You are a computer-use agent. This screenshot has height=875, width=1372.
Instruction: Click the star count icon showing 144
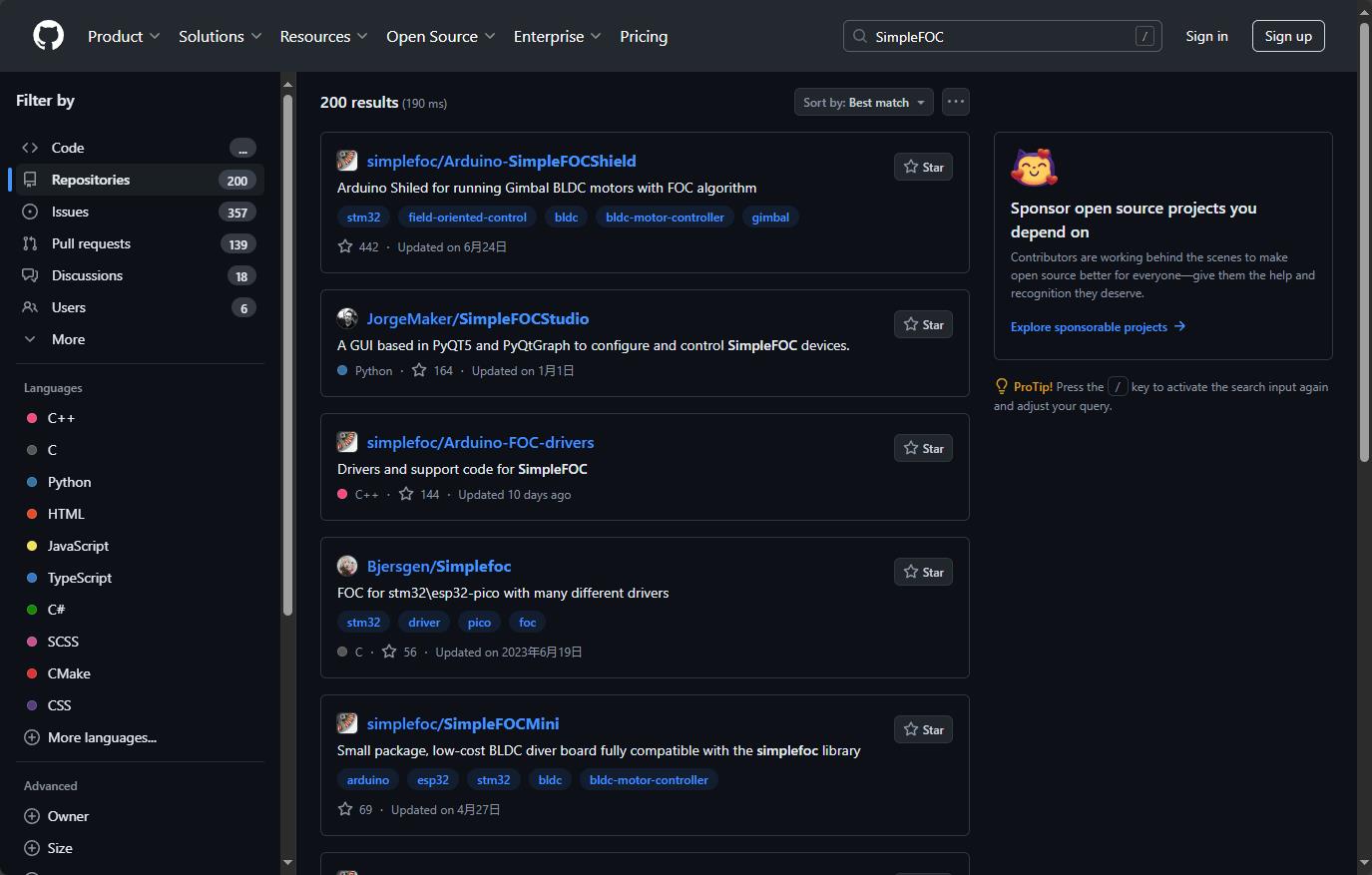(x=406, y=494)
